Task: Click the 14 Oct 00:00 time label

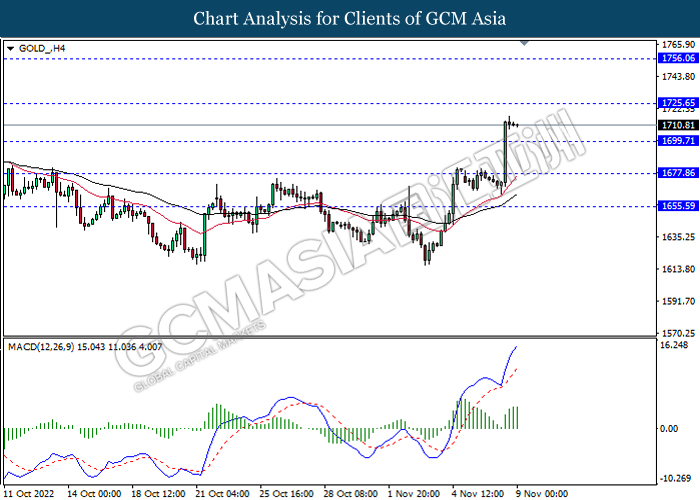Action: (94, 493)
